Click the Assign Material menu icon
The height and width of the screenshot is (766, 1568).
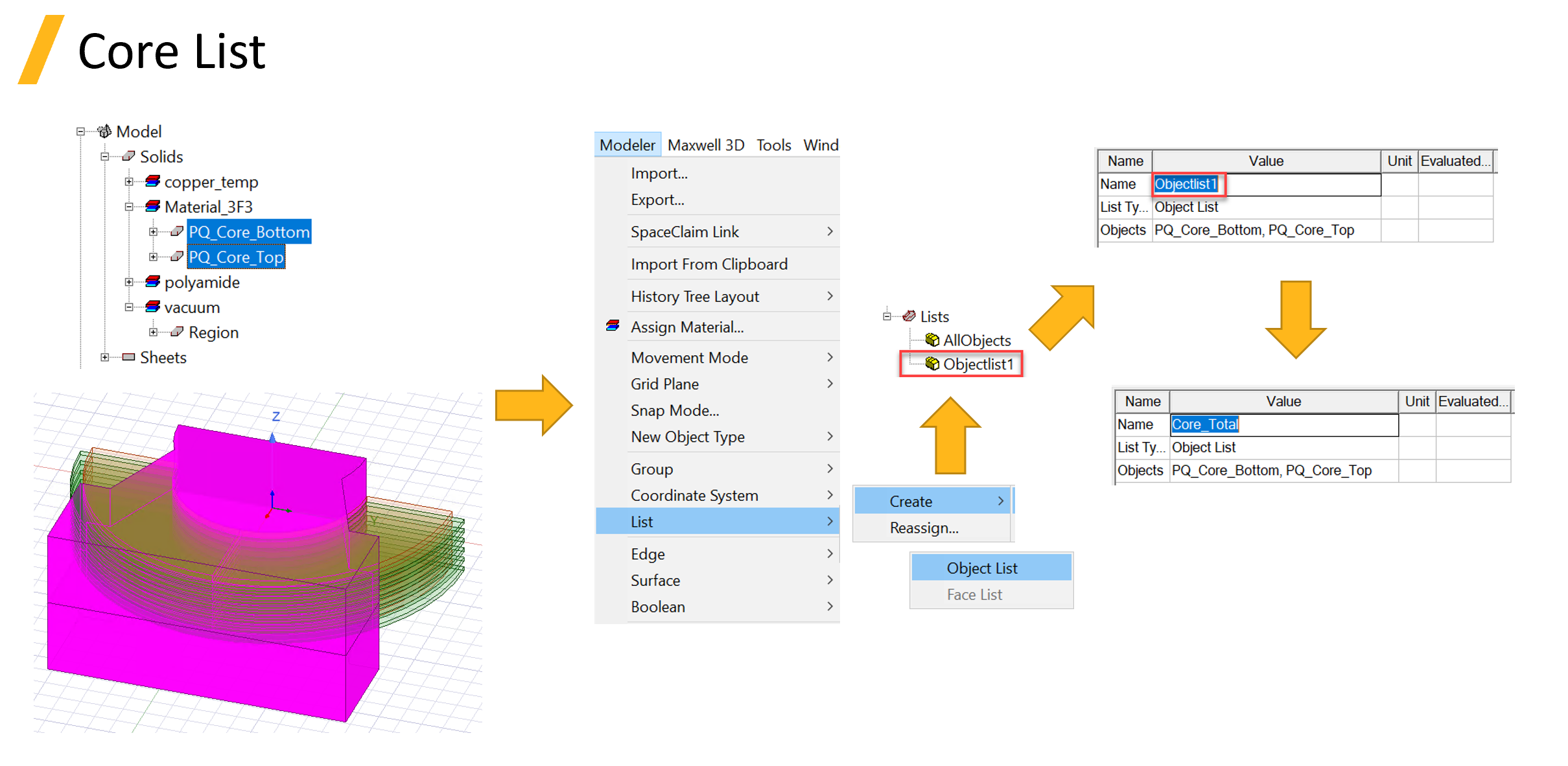[613, 327]
